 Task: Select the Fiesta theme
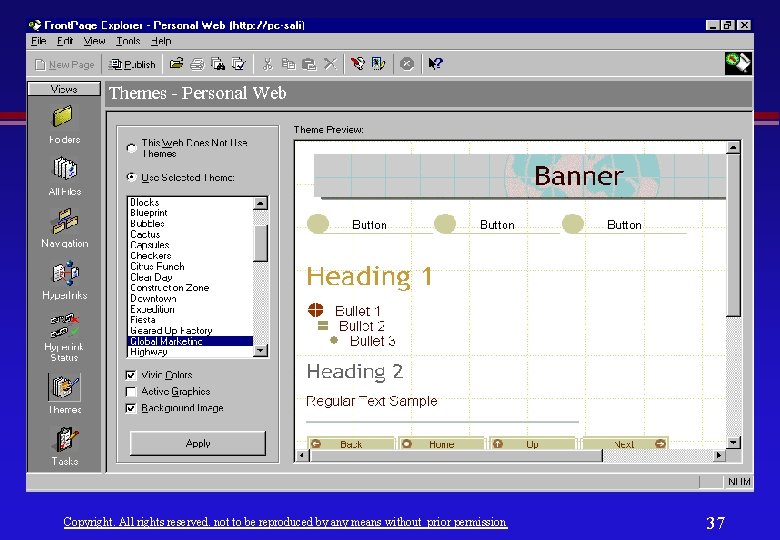point(191,320)
